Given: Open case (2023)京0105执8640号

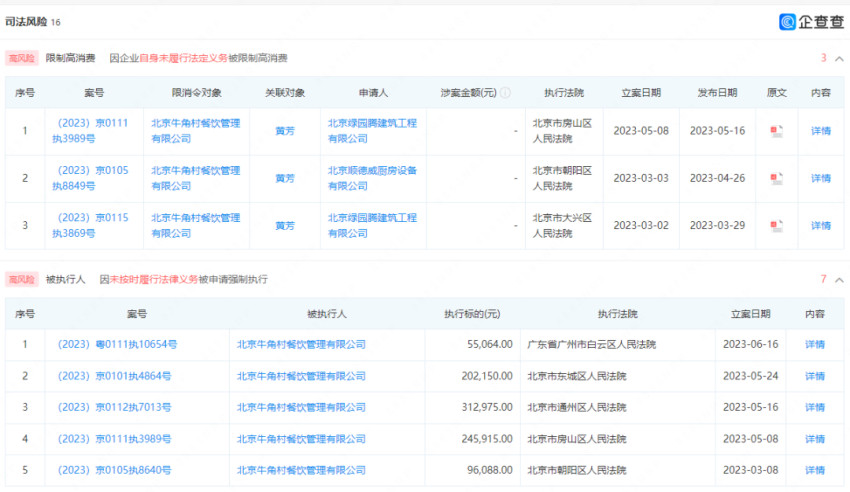Looking at the screenshot, I should (114, 470).
